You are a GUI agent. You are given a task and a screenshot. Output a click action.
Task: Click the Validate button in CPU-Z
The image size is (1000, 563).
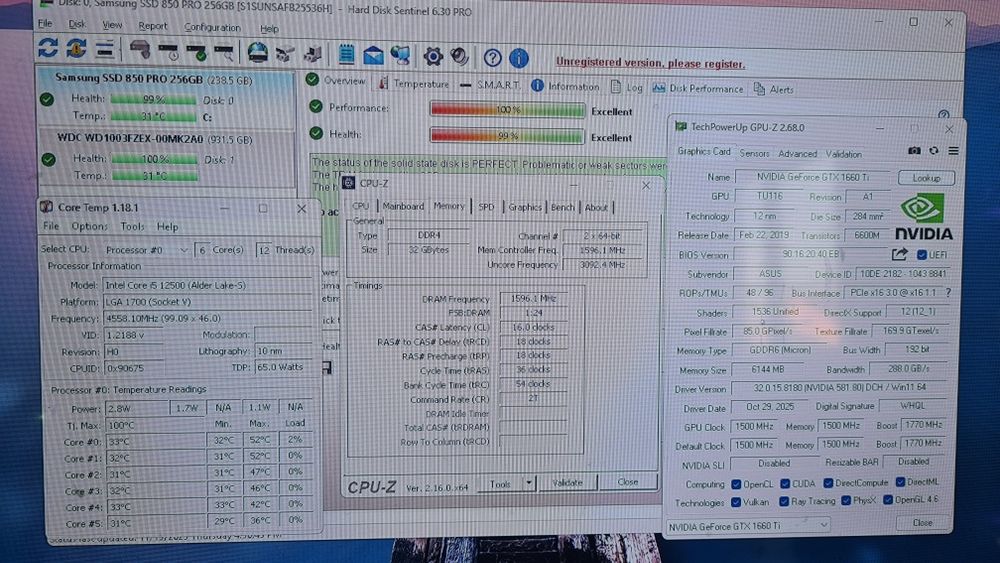(568, 483)
